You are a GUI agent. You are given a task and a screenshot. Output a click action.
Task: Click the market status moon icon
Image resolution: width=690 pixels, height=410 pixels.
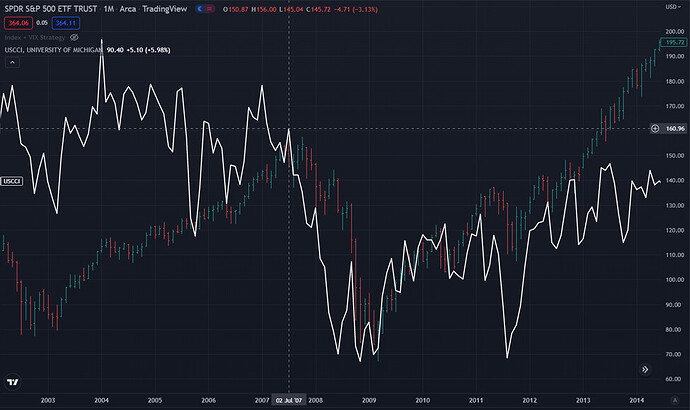[200, 9]
